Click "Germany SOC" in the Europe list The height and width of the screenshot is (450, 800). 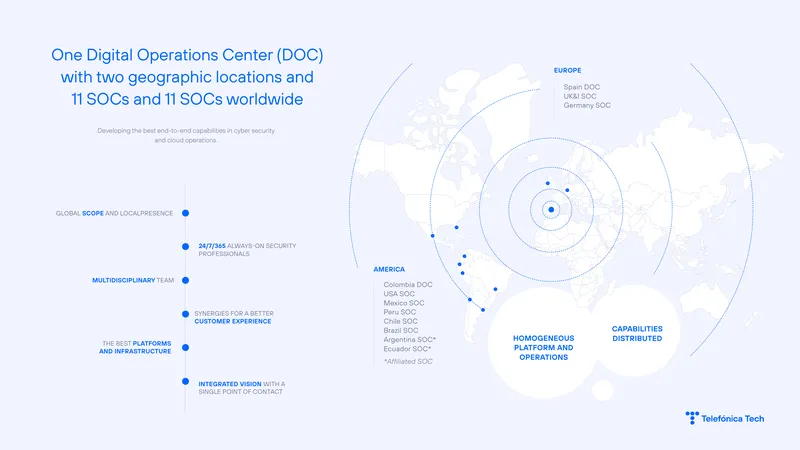tap(587, 106)
